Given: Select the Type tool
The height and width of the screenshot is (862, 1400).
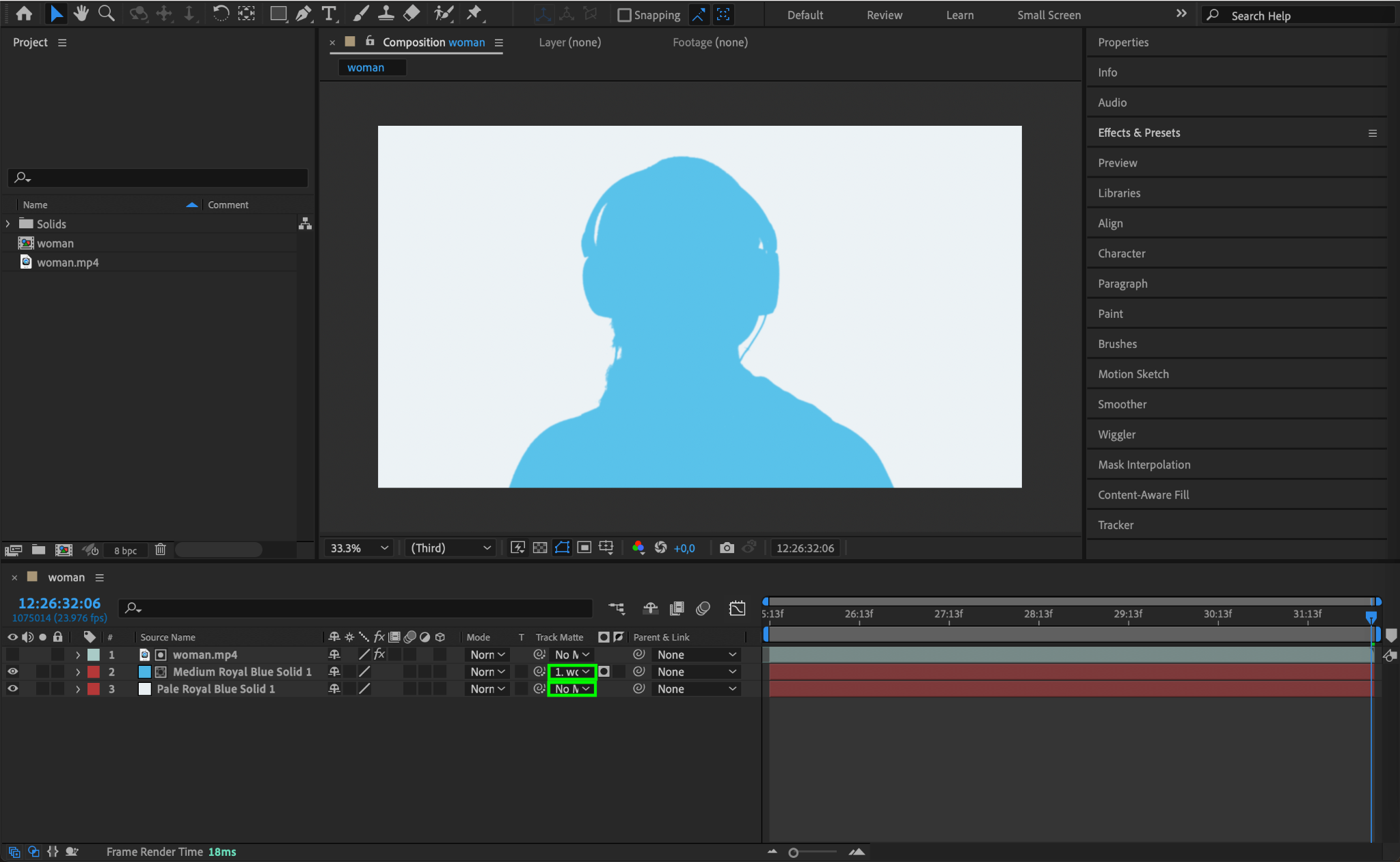Looking at the screenshot, I should (x=329, y=14).
